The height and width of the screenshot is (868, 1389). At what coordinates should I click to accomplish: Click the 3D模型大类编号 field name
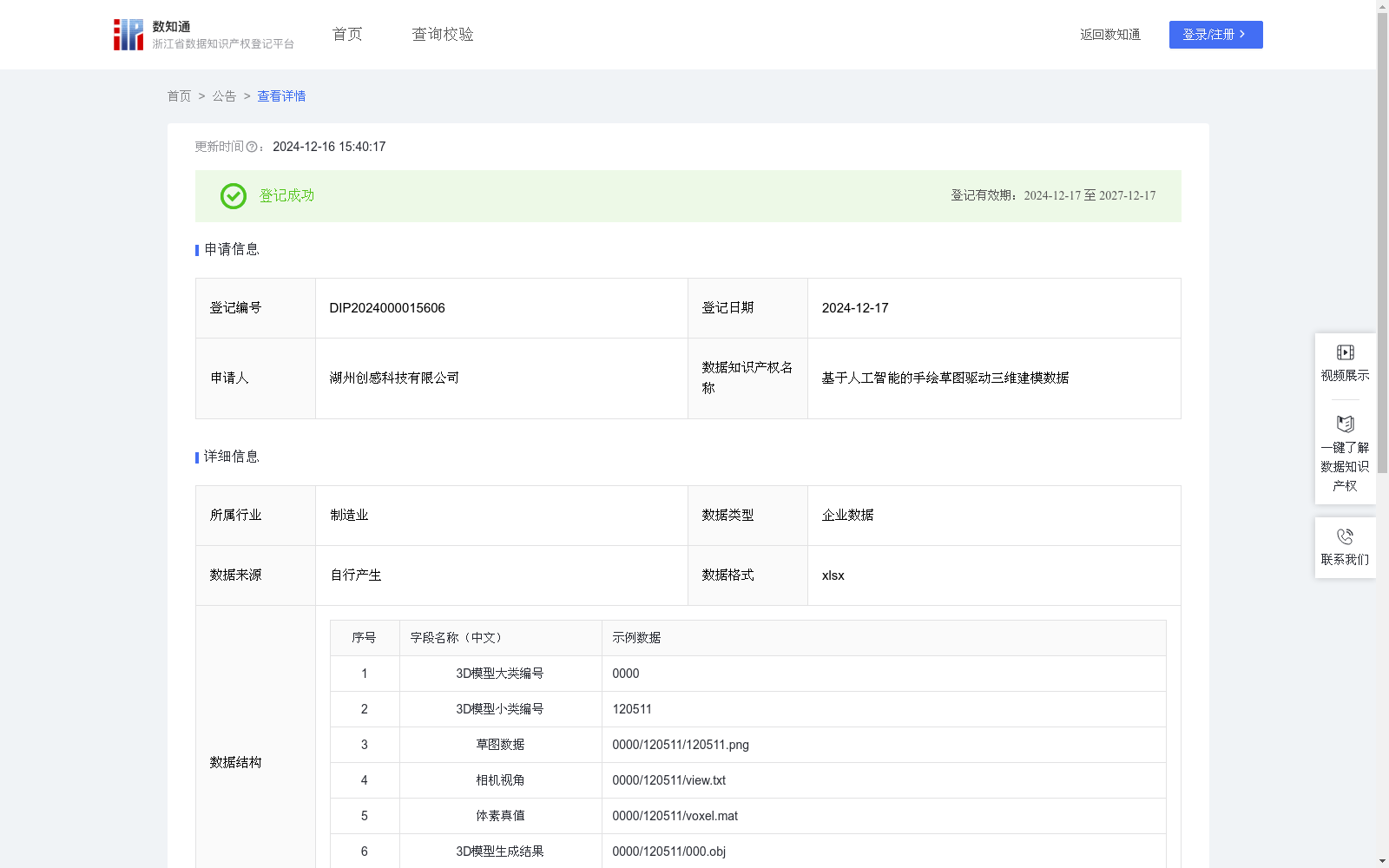click(500, 674)
